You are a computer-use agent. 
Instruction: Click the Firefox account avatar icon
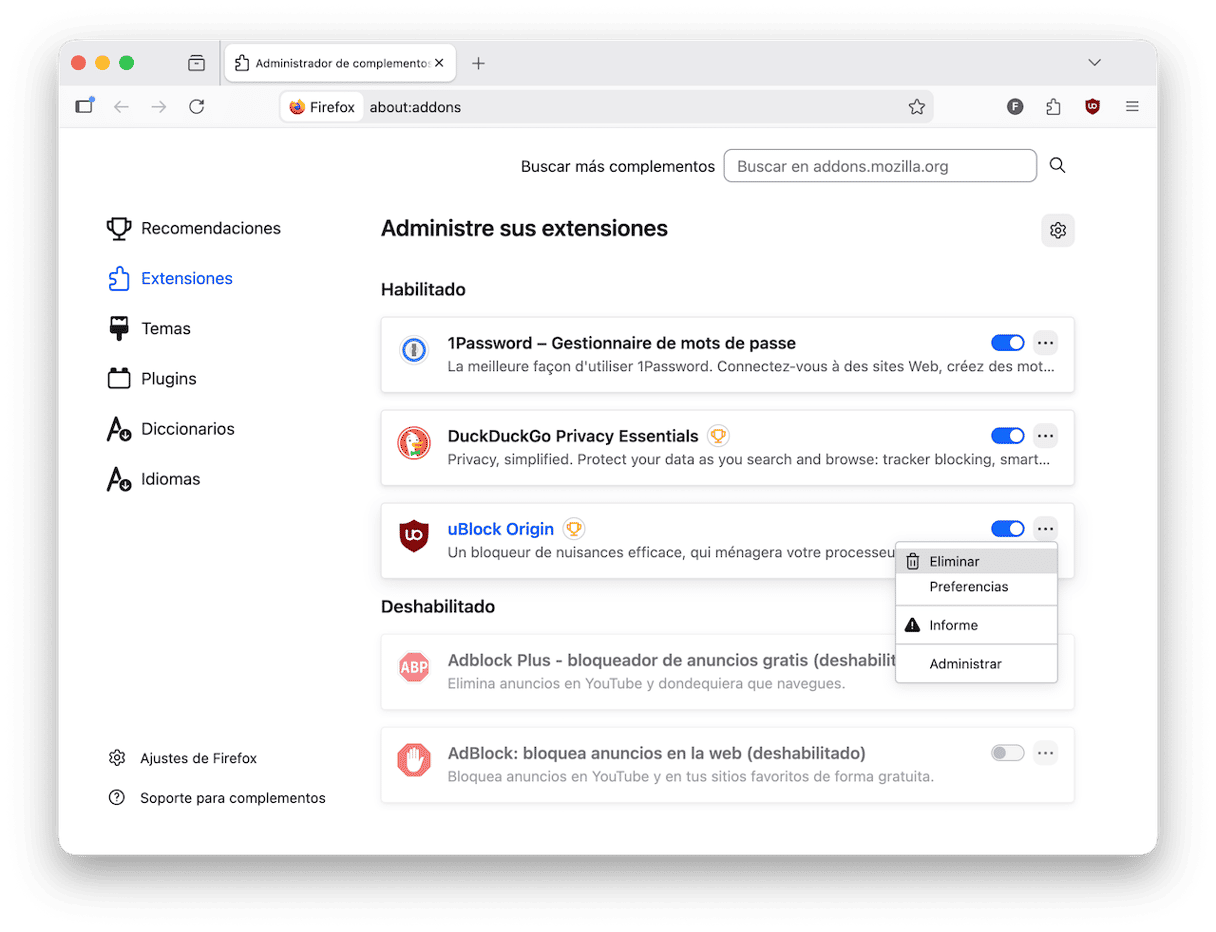(1015, 107)
